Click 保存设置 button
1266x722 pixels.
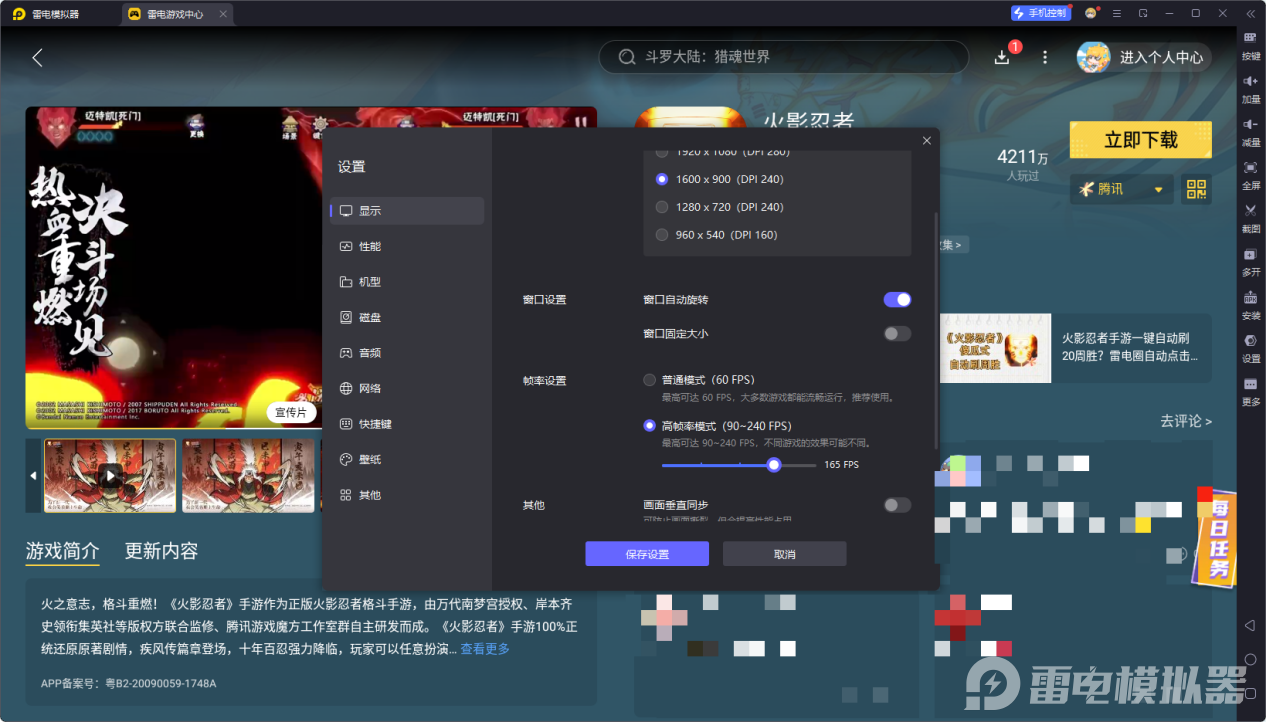[647, 554]
